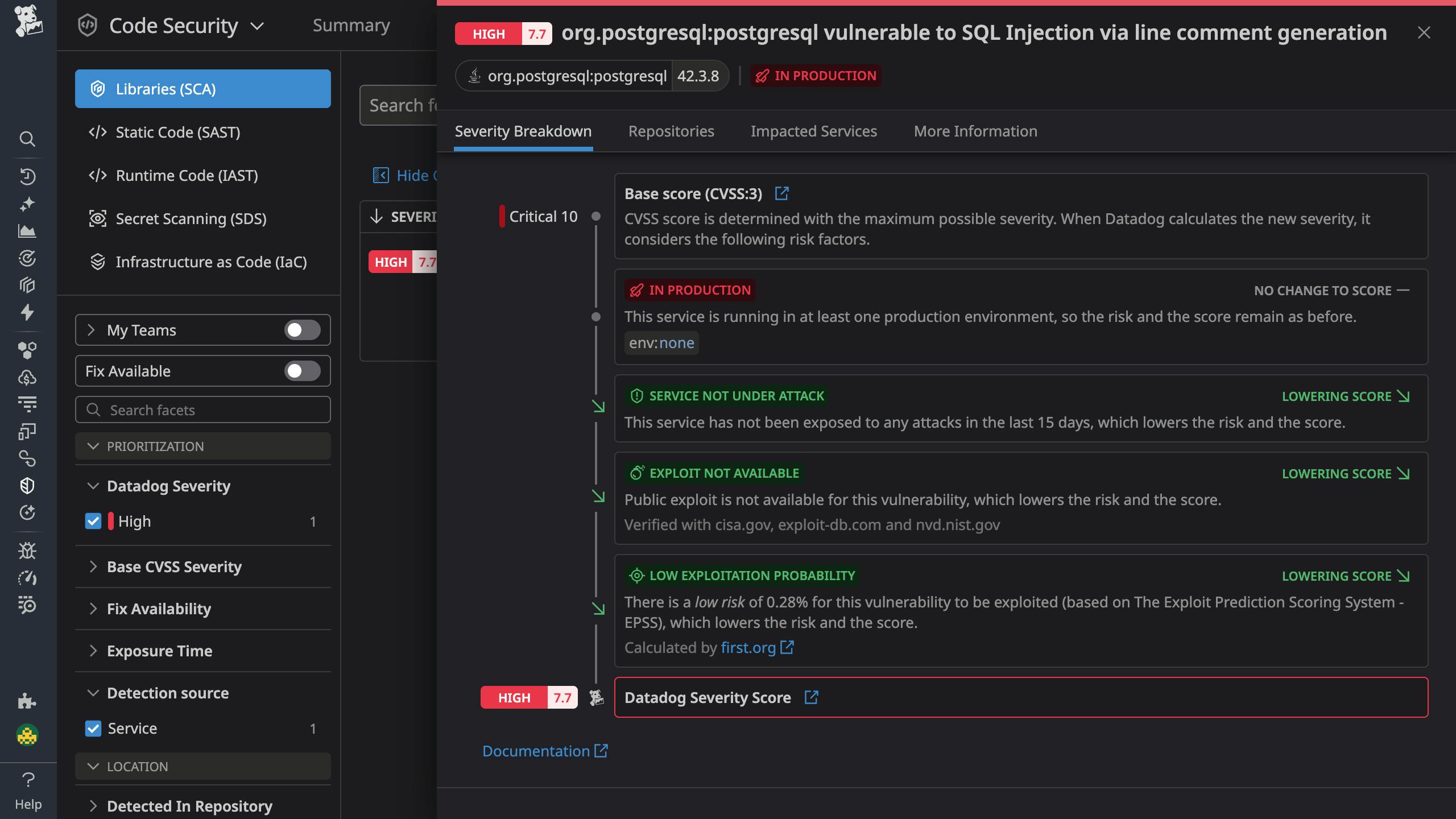This screenshot has width=1456, height=819.
Task: Open the Code Security dropdown
Action: (x=257, y=26)
